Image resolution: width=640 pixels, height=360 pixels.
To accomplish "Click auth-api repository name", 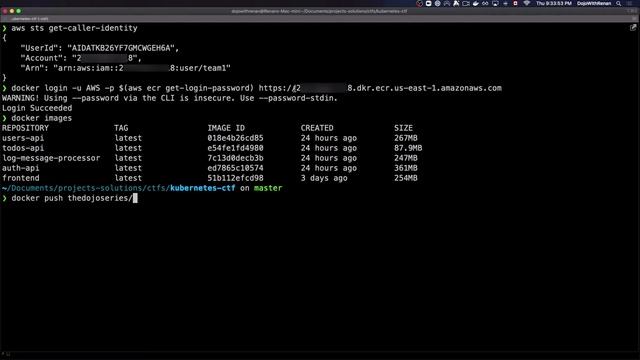I will (20, 168).
